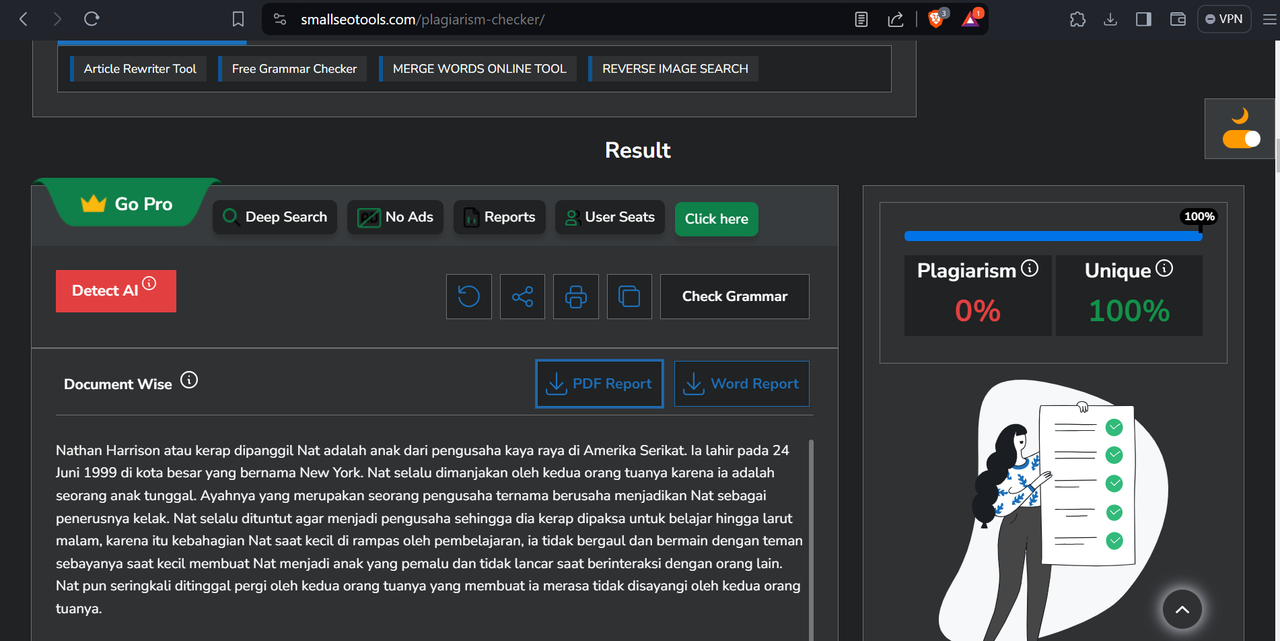The image size is (1280, 641).
Task: Download the Word Report
Action: [x=742, y=384]
